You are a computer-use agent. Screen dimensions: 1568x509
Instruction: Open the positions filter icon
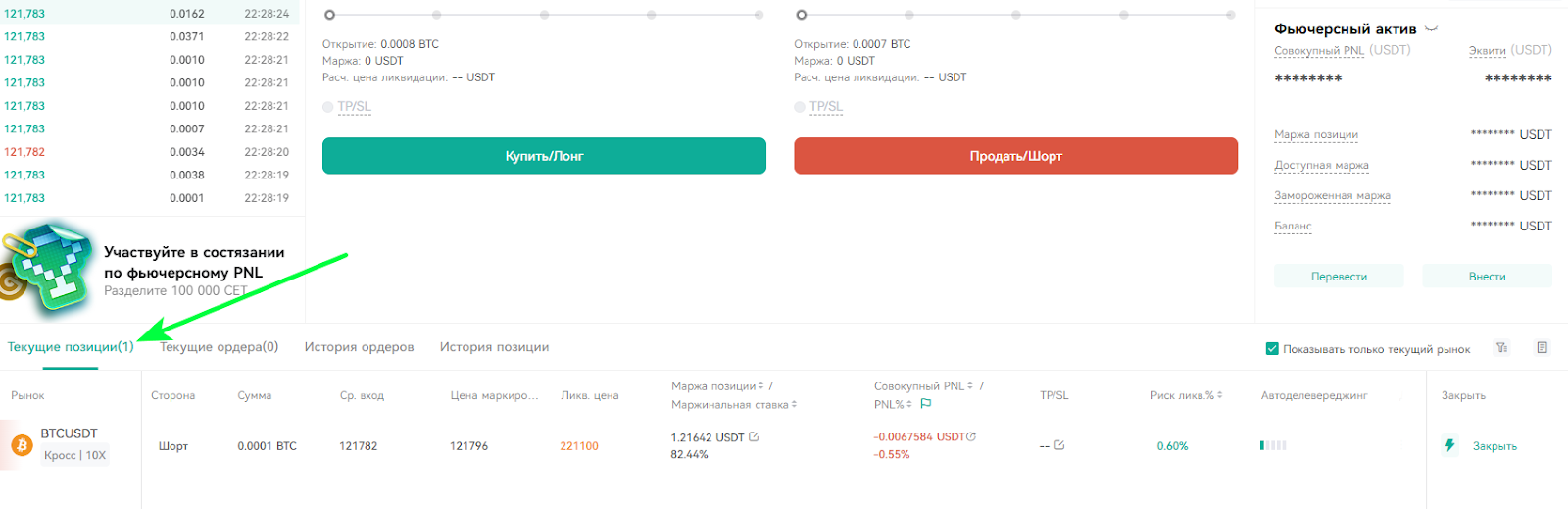(x=1501, y=348)
